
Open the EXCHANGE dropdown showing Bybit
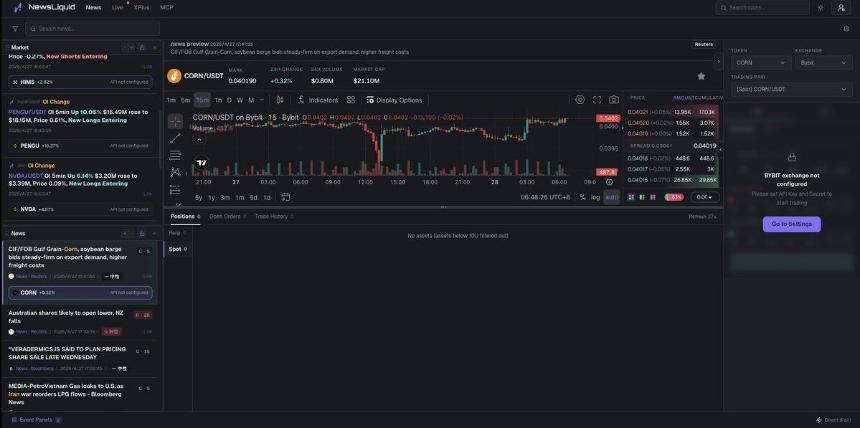(824, 63)
